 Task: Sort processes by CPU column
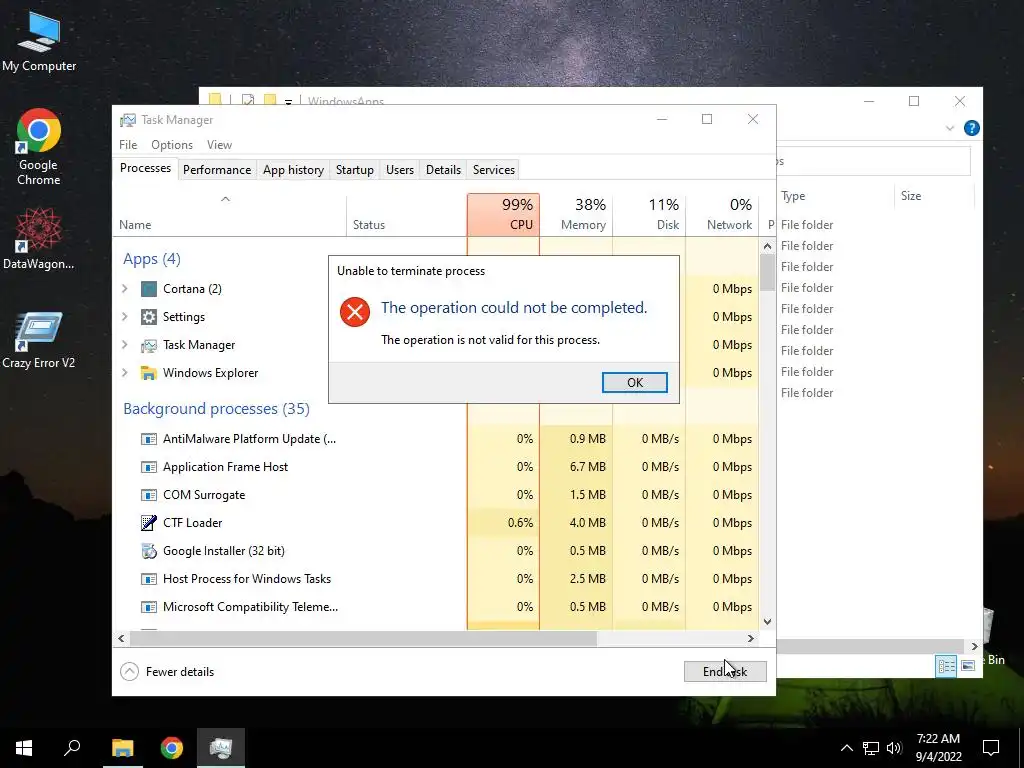pos(504,214)
